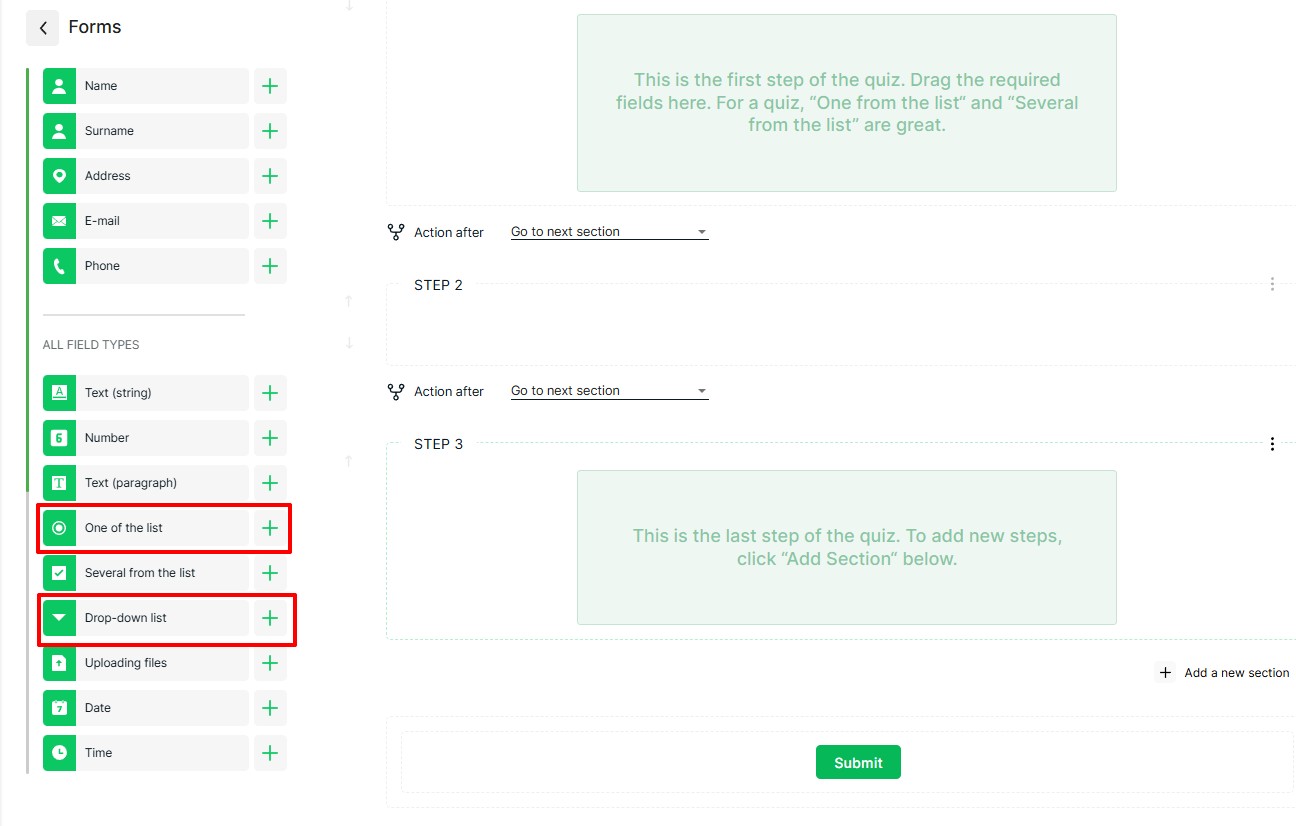Add the Date field using plus icon
The image size is (1296, 826).
point(270,708)
